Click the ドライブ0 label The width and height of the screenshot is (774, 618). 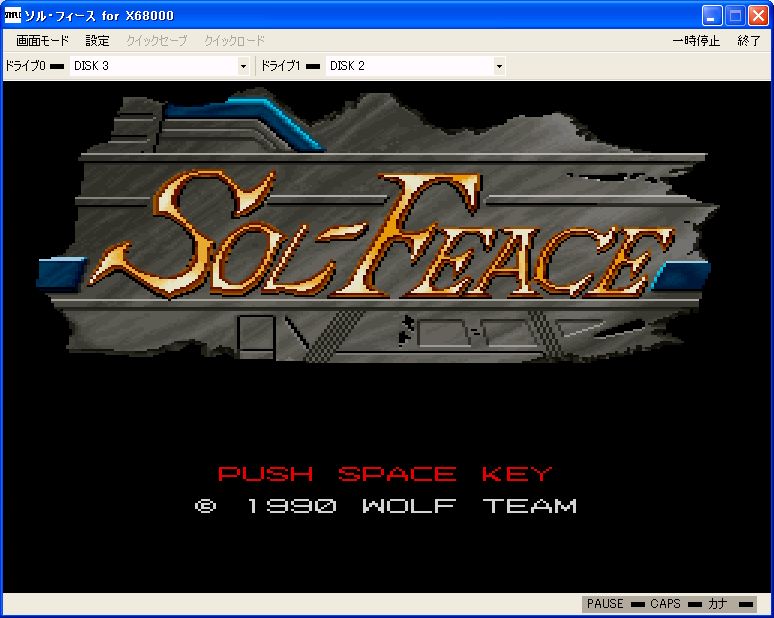25,66
